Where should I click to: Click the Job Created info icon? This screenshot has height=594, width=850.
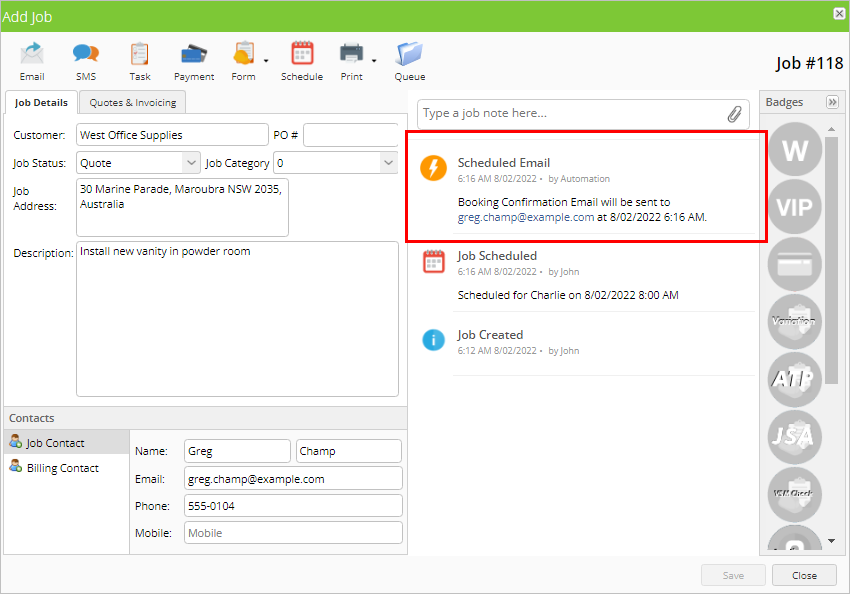pos(434,340)
